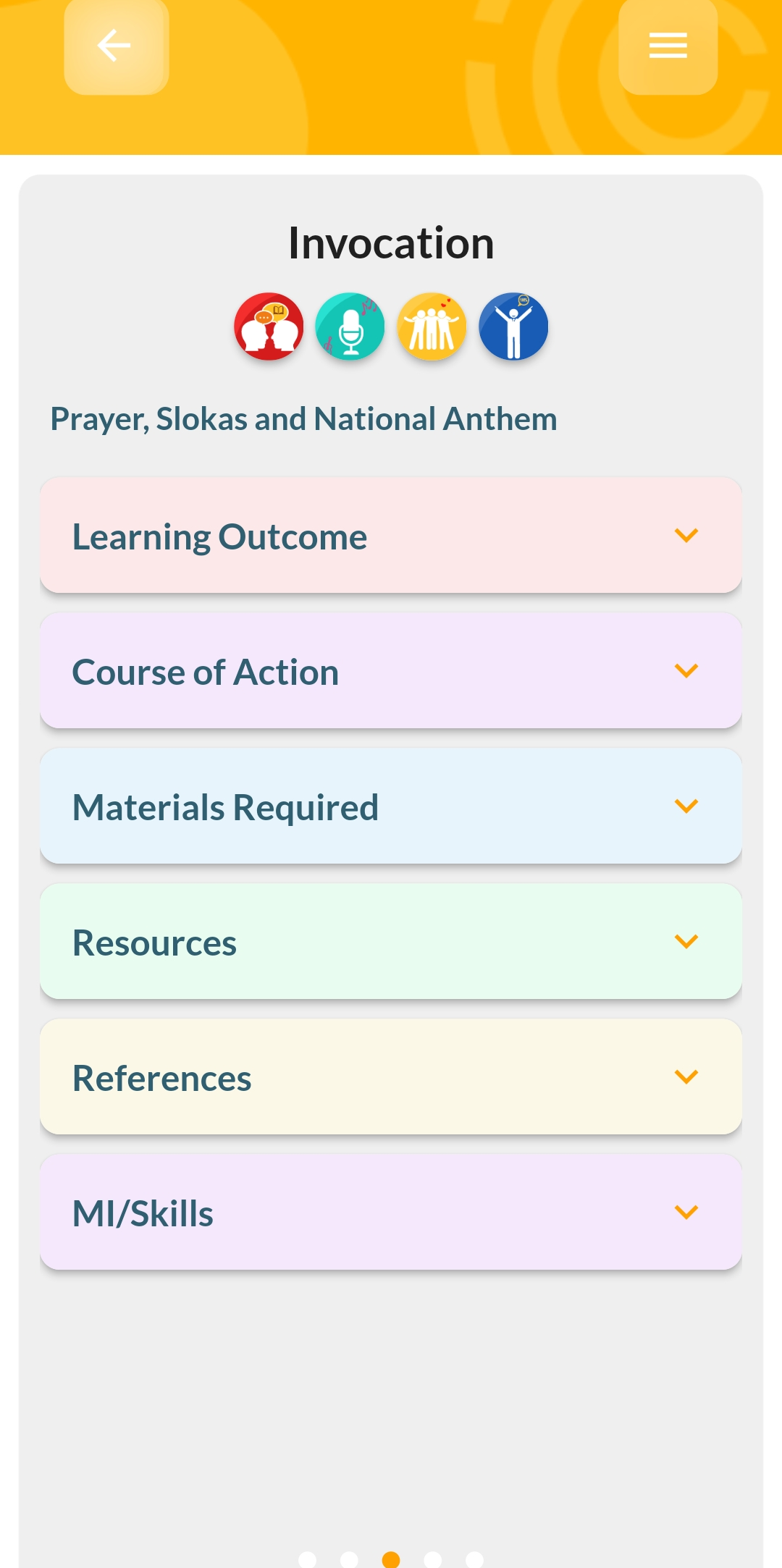The height and width of the screenshot is (1568, 782).
Task: Click the Resources chevron arrow
Action: point(686,942)
